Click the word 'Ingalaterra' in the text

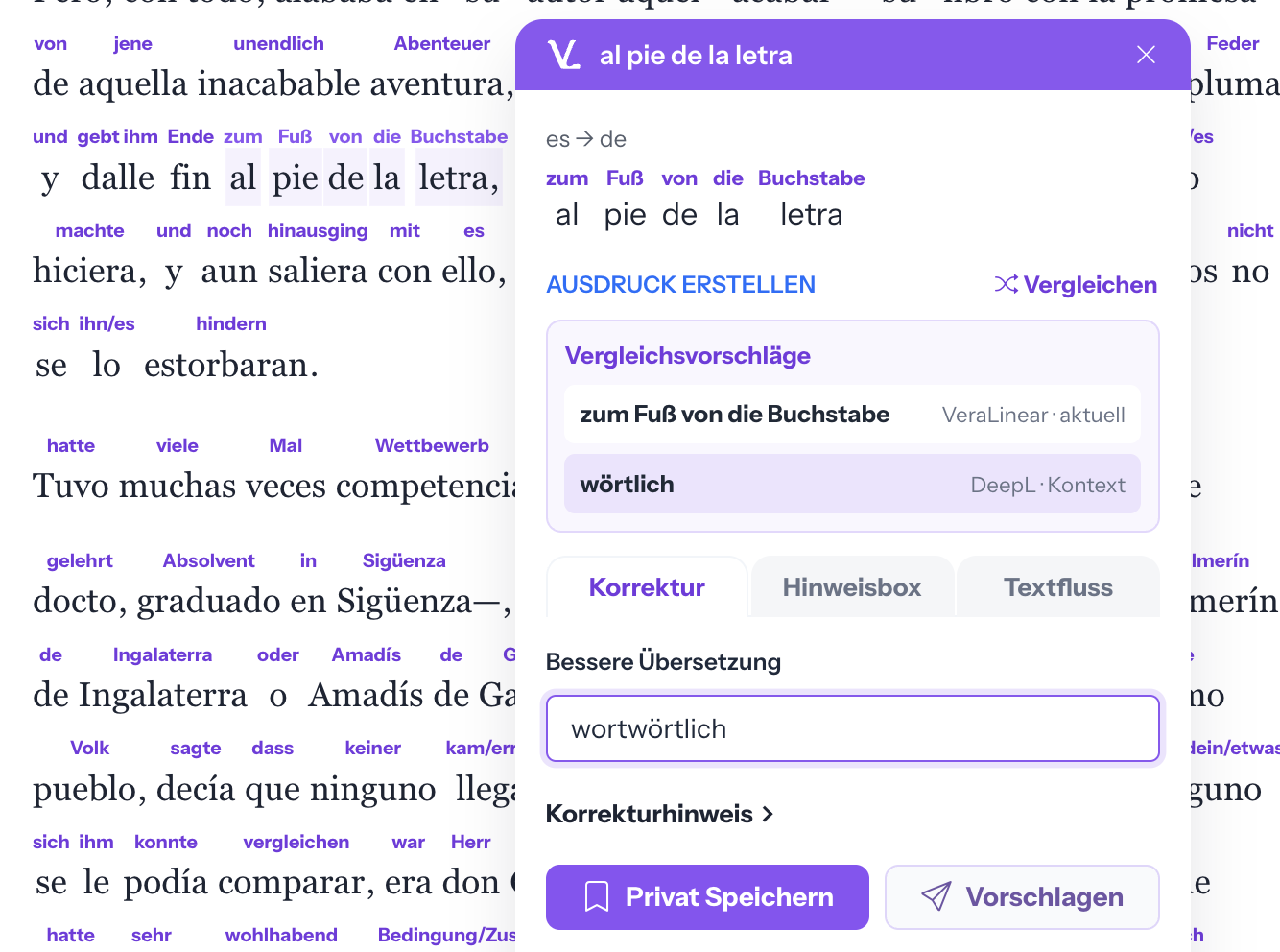pos(162,695)
